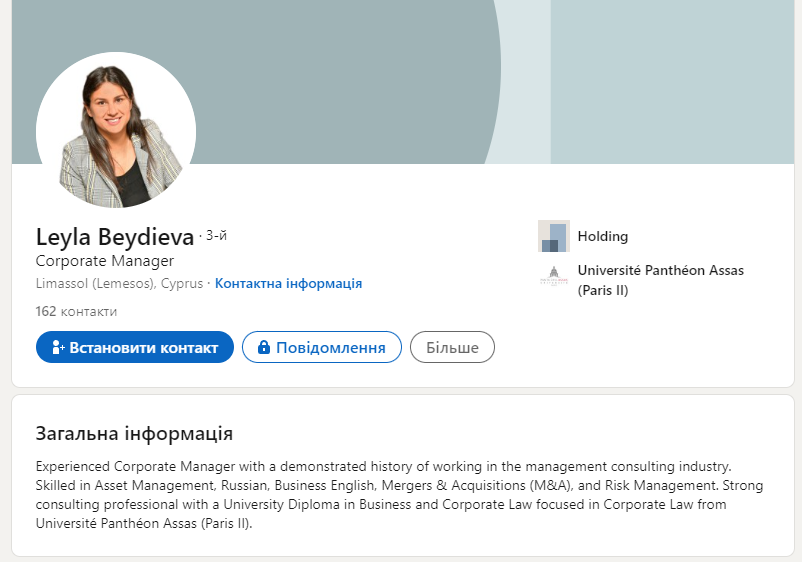Click the Université Panthéon Assas logo icon

coord(553,279)
